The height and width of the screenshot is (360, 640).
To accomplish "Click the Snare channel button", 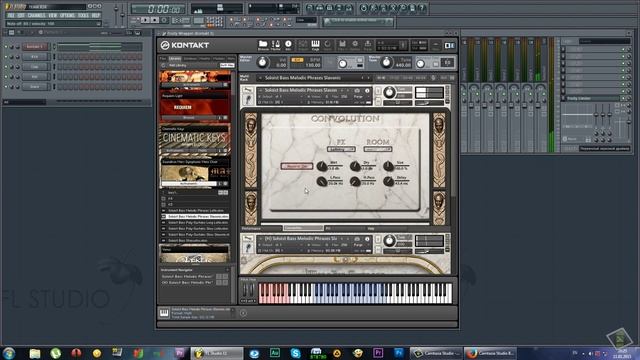I will pos(35,87).
